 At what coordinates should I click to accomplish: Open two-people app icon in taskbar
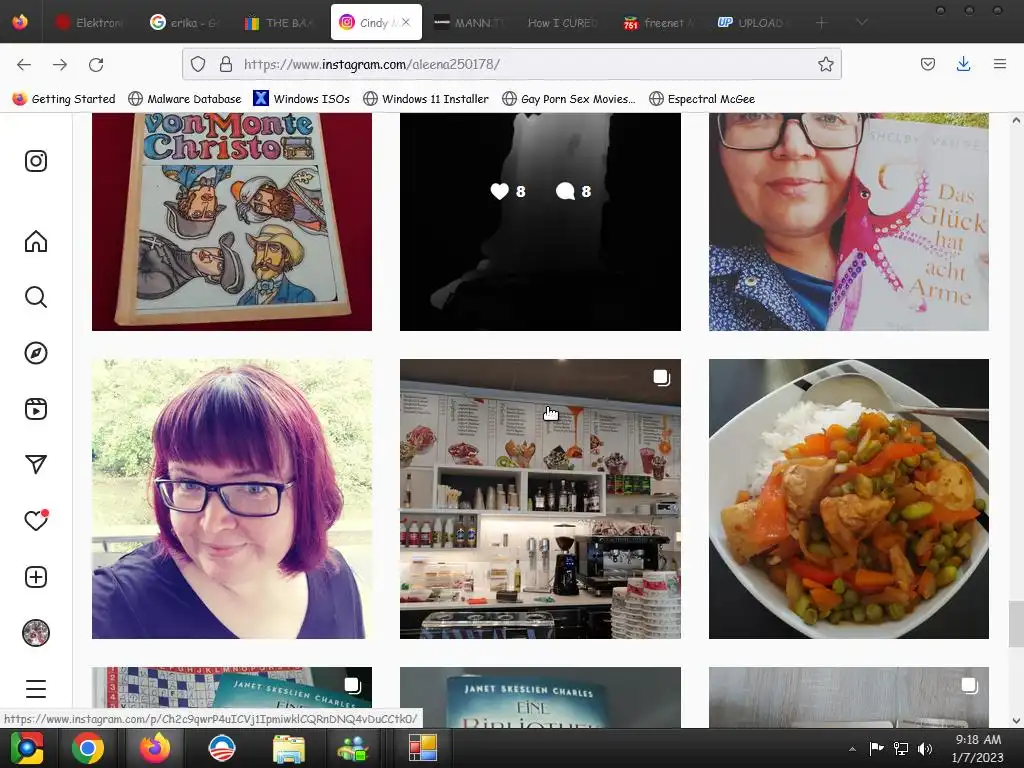[353, 748]
